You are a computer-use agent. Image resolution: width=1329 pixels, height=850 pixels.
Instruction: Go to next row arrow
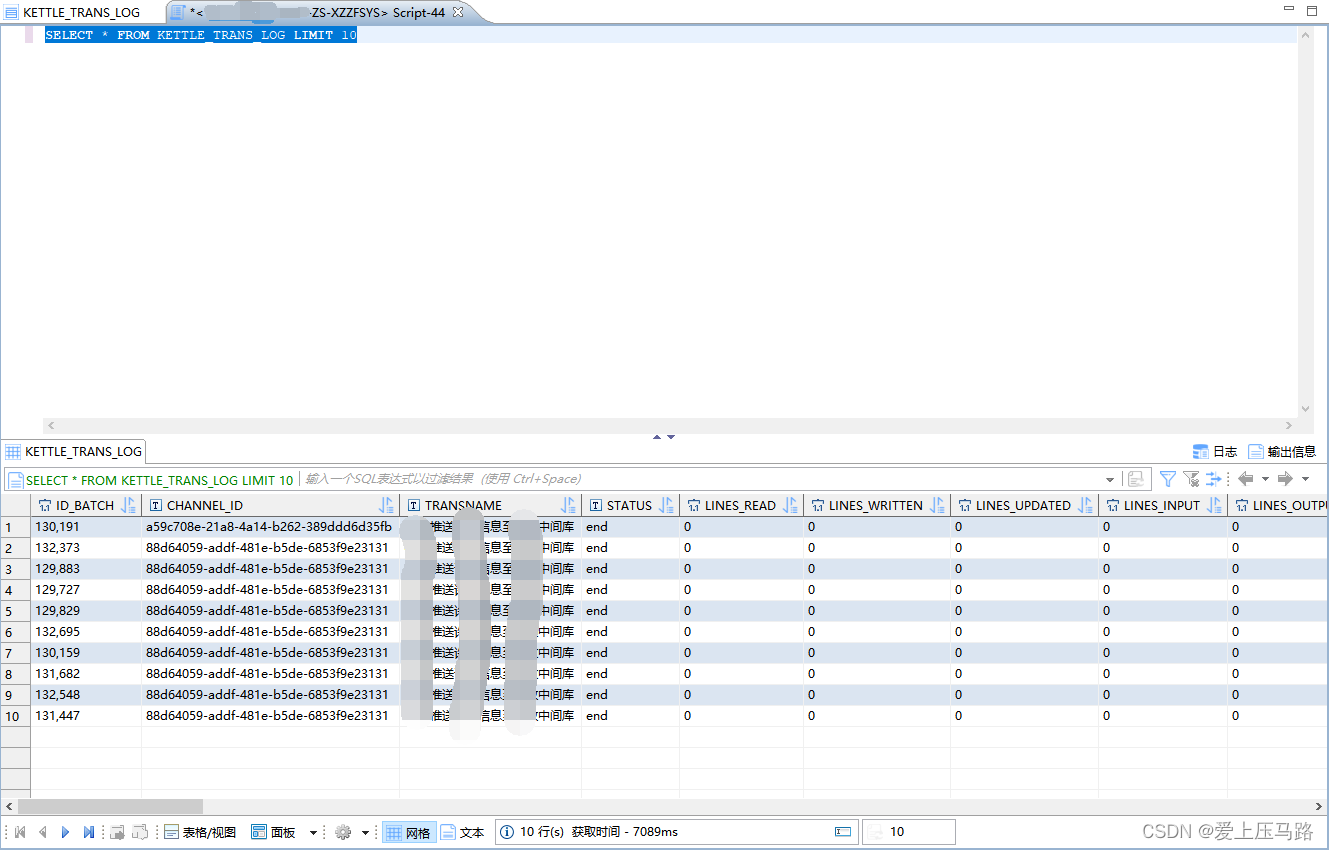tap(66, 832)
